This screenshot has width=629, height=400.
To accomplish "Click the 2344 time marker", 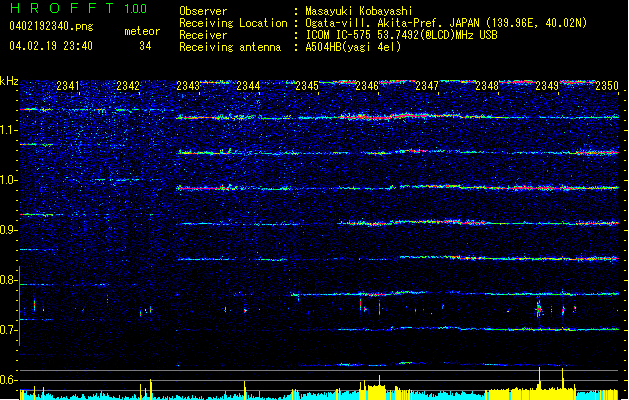I will tap(248, 86).
